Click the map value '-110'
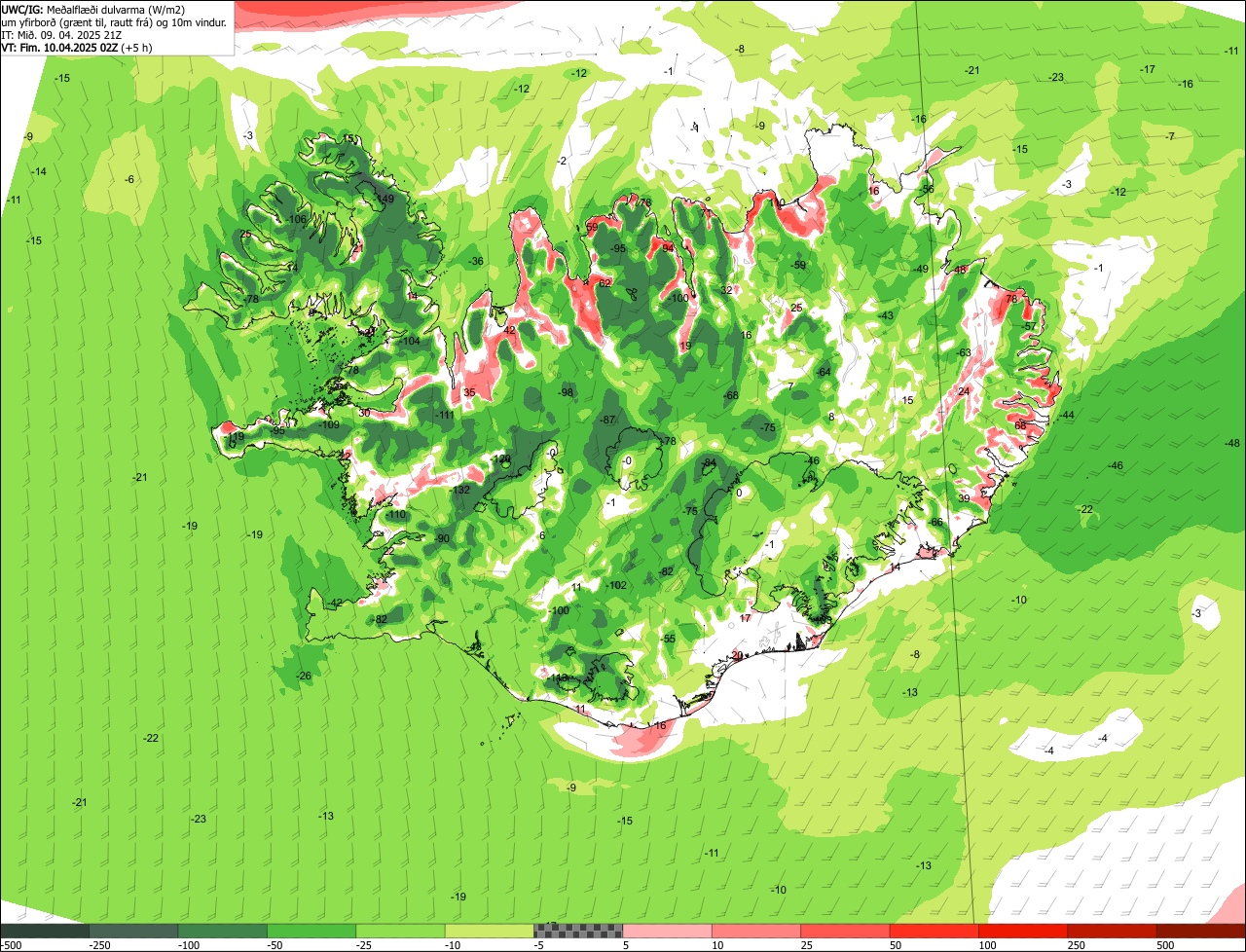Screen dimensions: 1246x952 [395, 515]
